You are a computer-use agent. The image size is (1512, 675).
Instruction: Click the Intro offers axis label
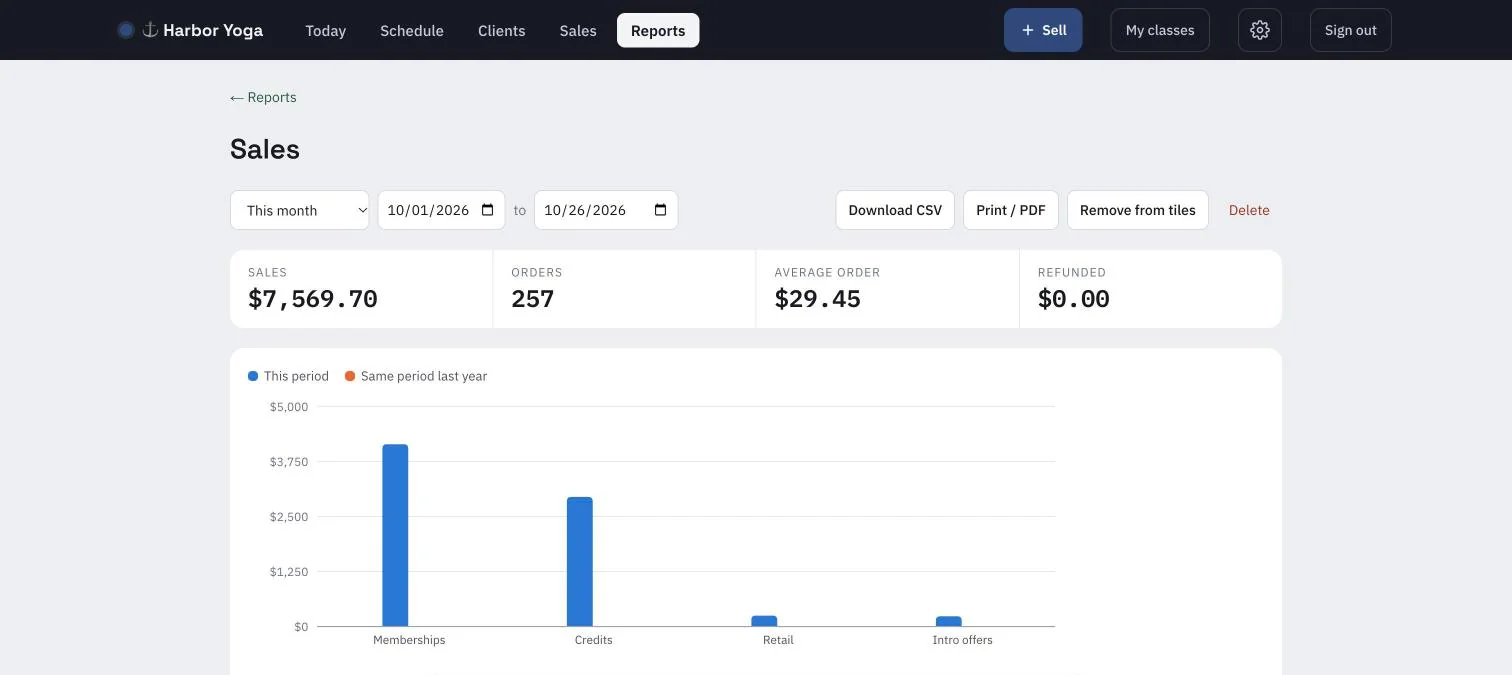[x=962, y=640]
